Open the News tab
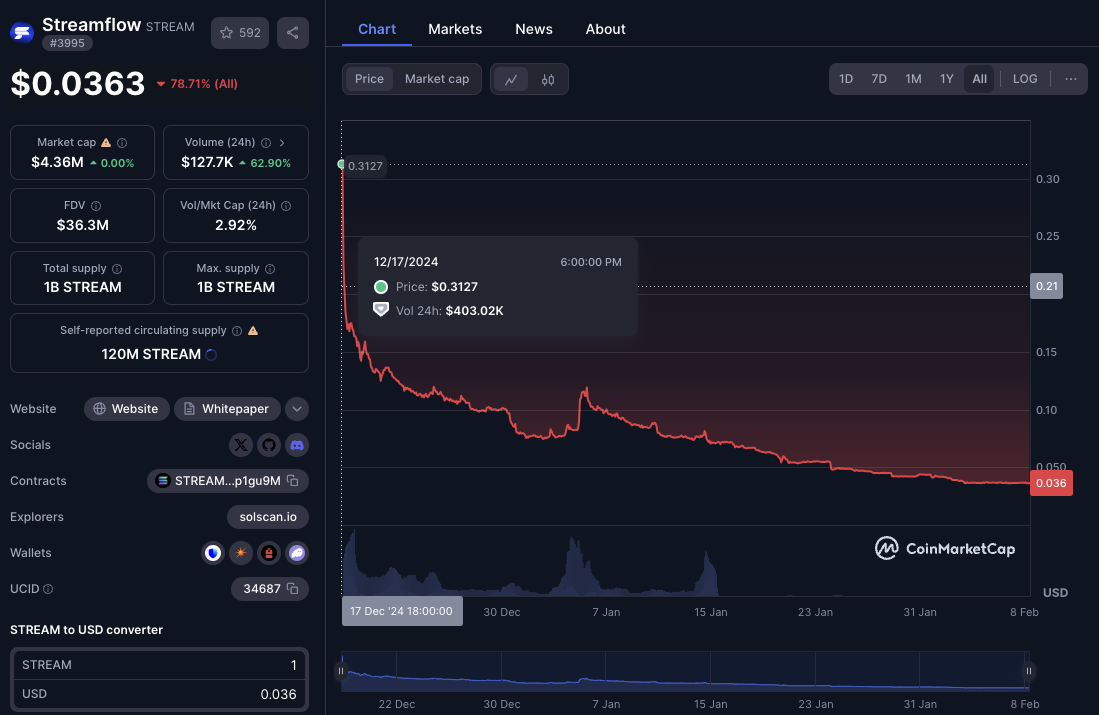The height and width of the screenshot is (715, 1099). click(534, 29)
